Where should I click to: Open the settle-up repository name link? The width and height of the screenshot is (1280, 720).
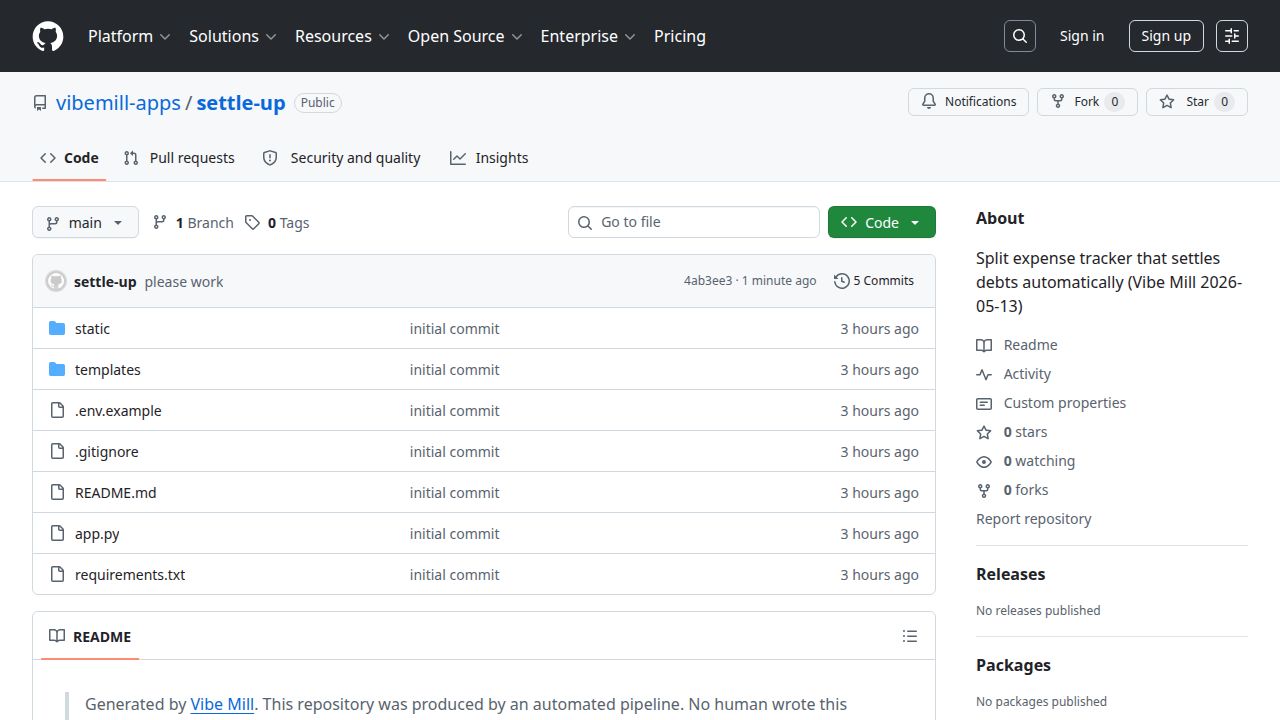click(x=241, y=103)
